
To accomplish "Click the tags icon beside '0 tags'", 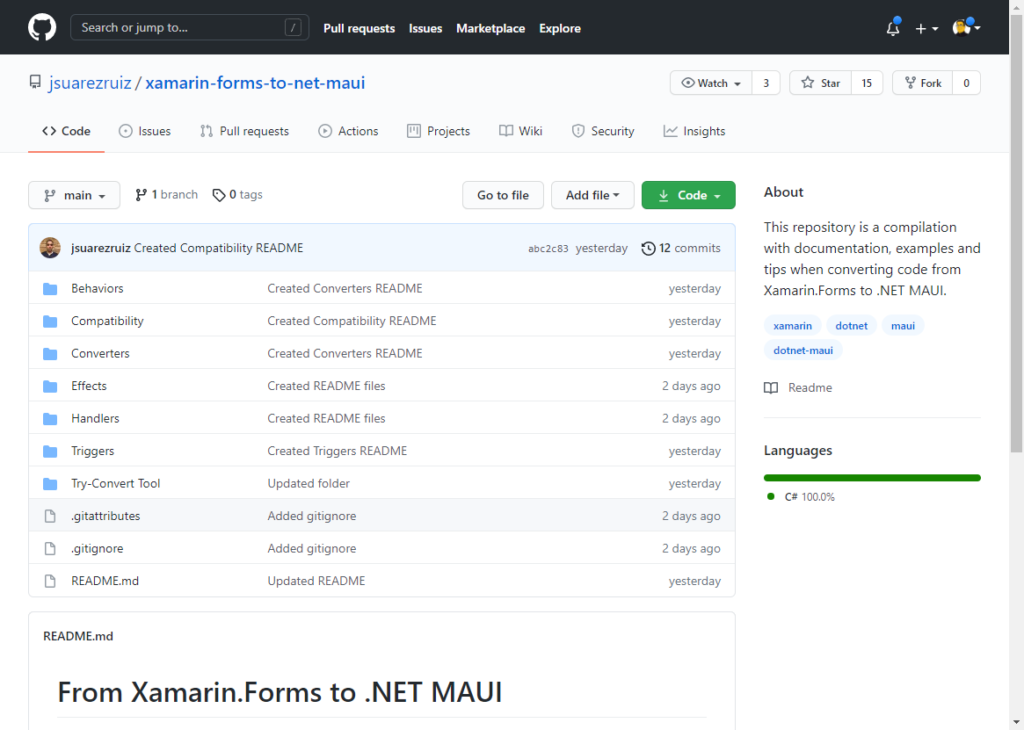I will (x=219, y=194).
